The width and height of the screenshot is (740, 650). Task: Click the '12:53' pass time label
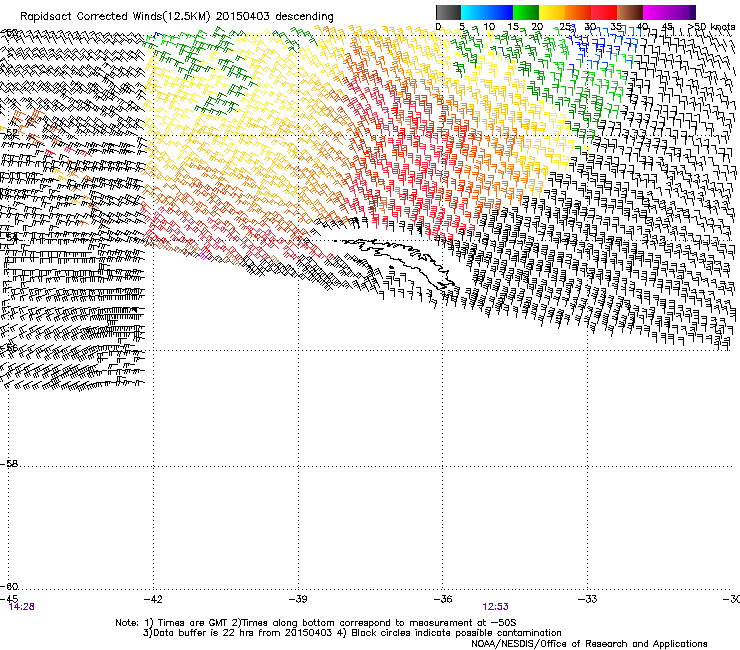[x=496, y=607]
